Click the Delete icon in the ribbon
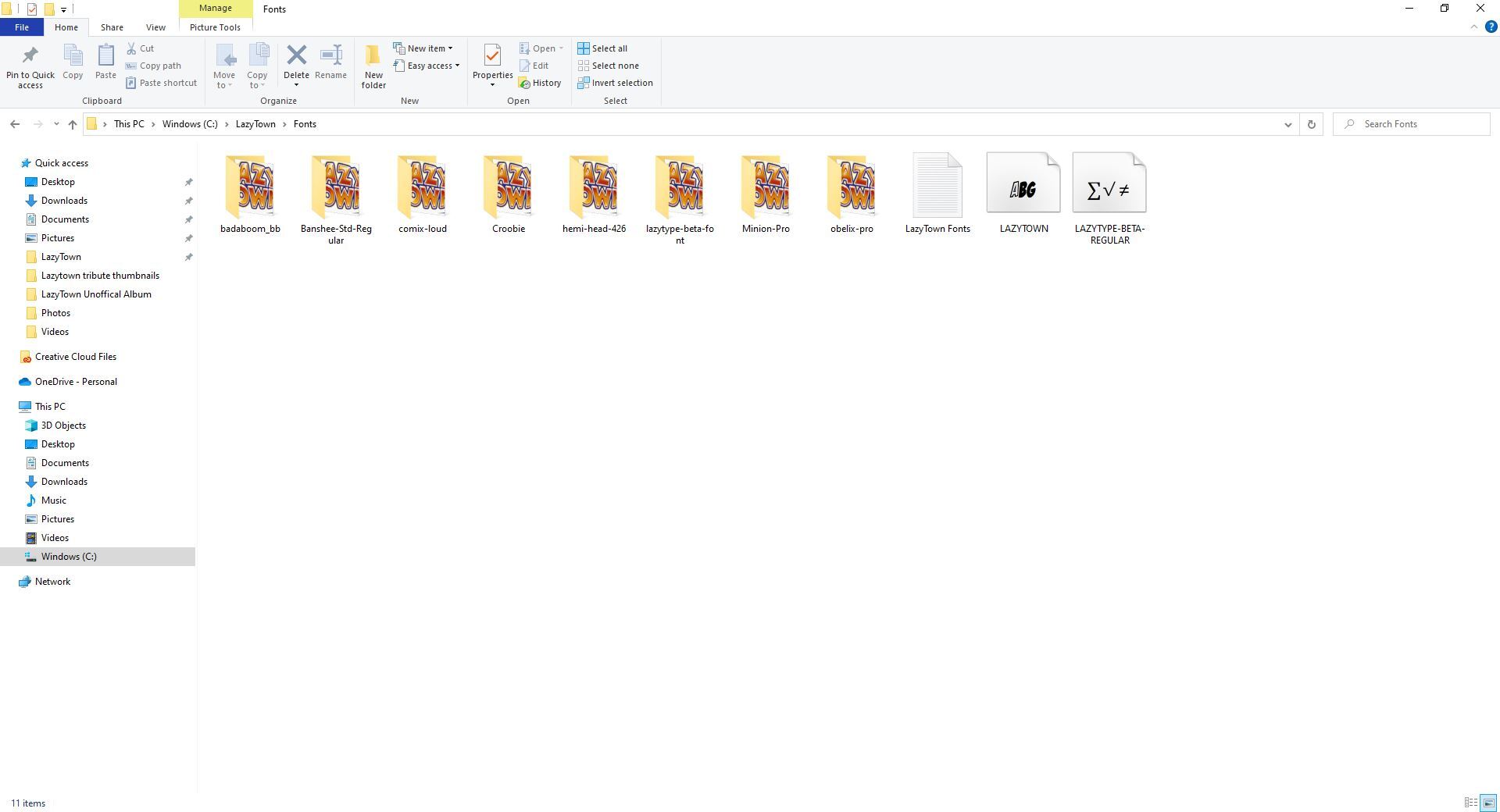The width and height of the screenshot is (1500, 812). point(296,56)
